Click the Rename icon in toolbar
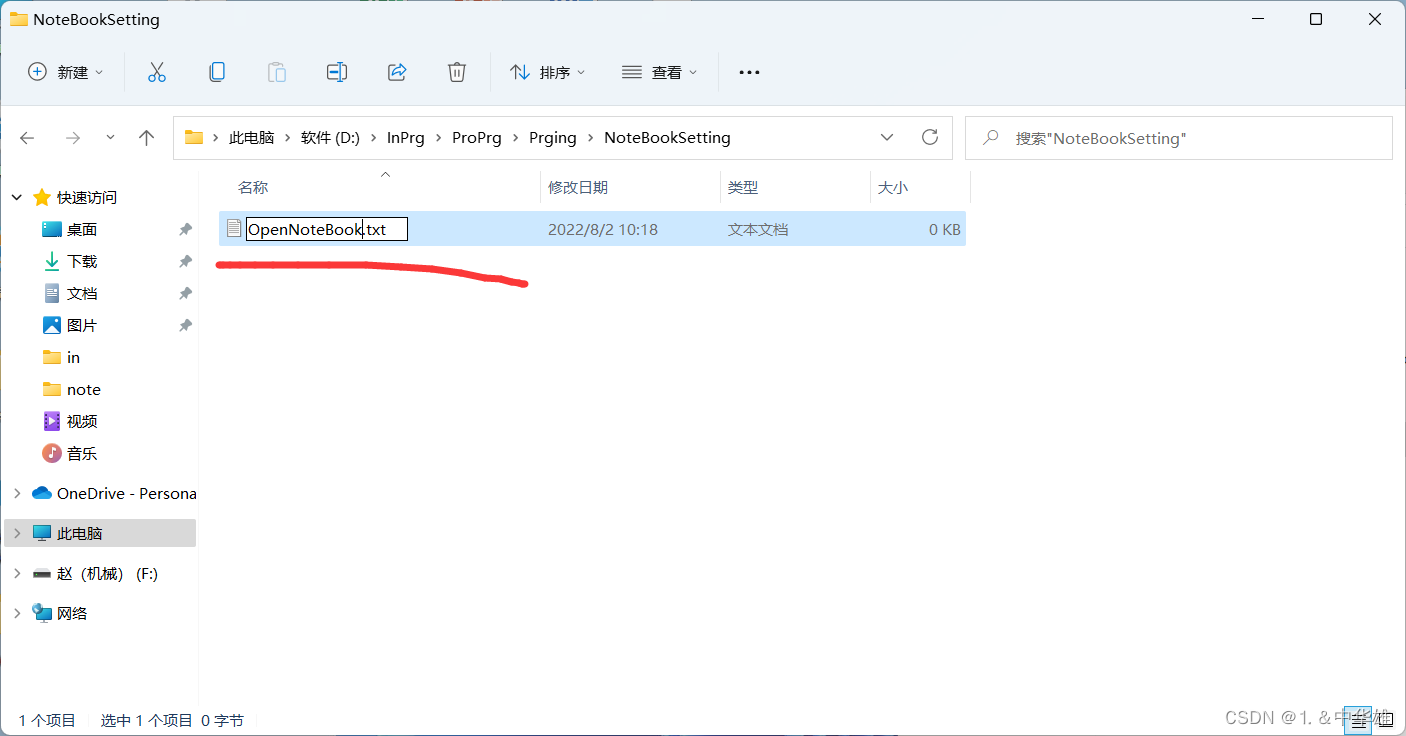Screen dimensions: 1406x736 click(x=337, y=72)
